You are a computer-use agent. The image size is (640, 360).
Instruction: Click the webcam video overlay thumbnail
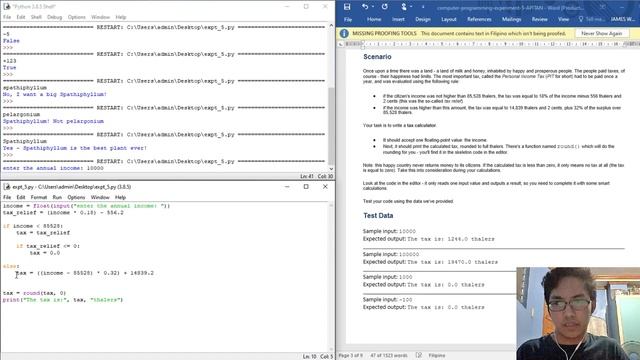578,313
